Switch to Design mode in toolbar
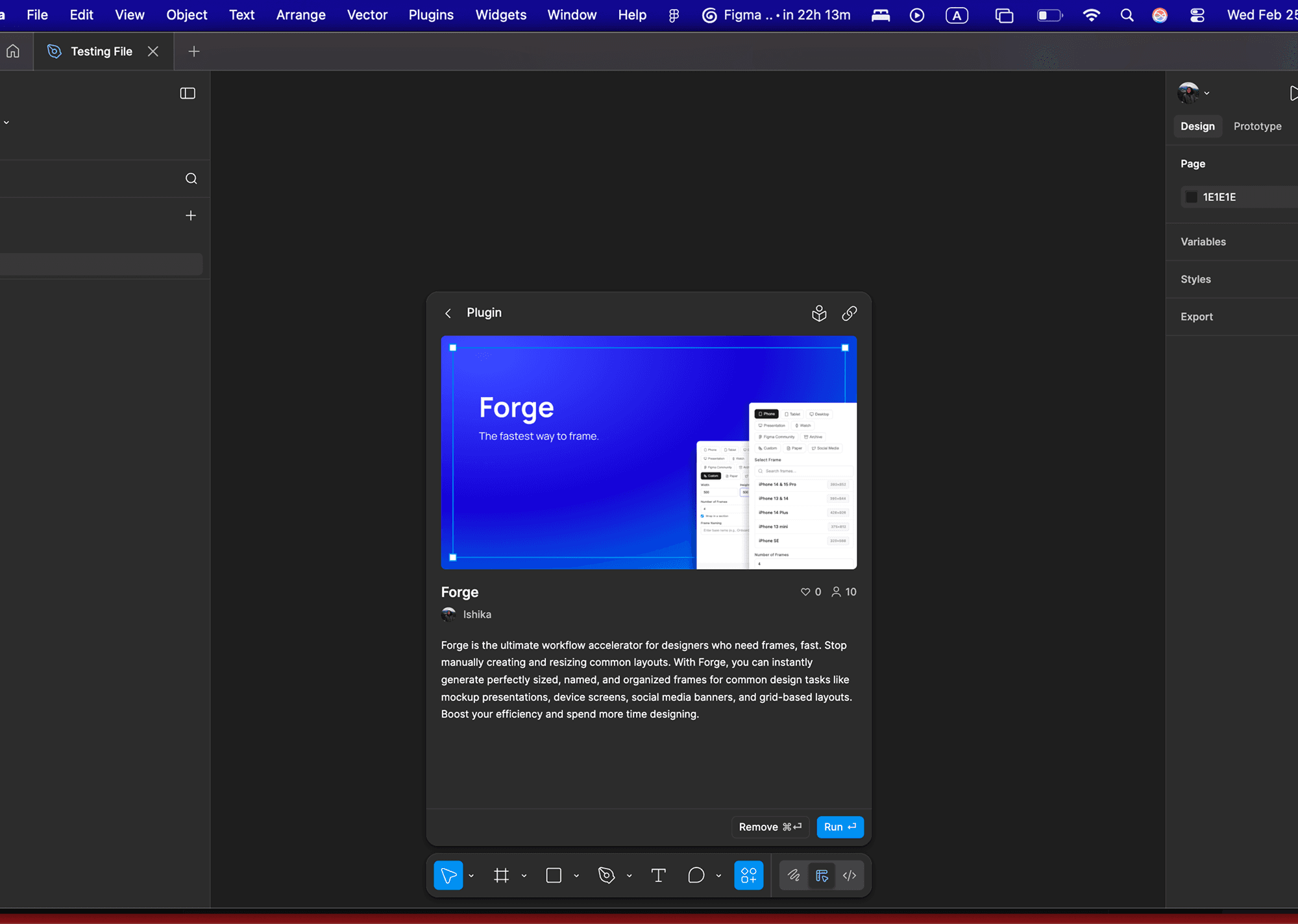The height and width of the screenshot is (924, 1298). tap(822, 875)
